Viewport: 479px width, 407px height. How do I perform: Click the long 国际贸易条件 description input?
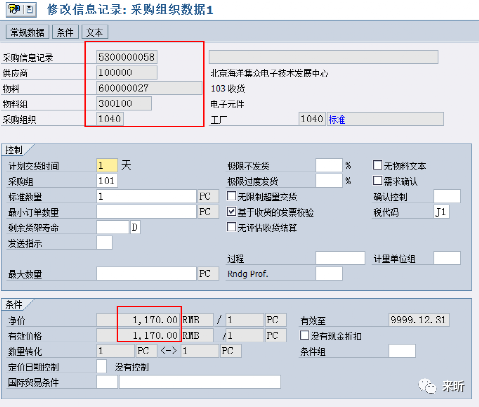(200, 382)
